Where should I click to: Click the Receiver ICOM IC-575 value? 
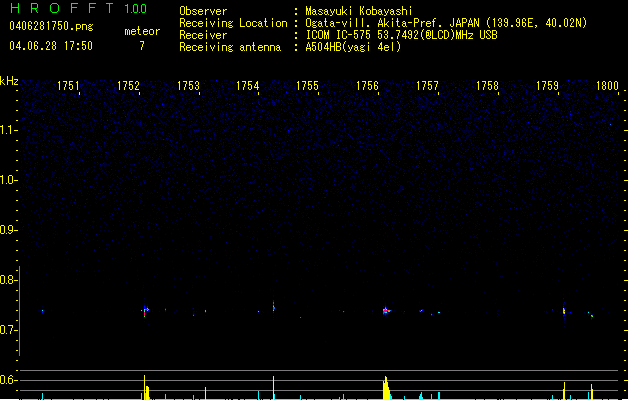402,35
